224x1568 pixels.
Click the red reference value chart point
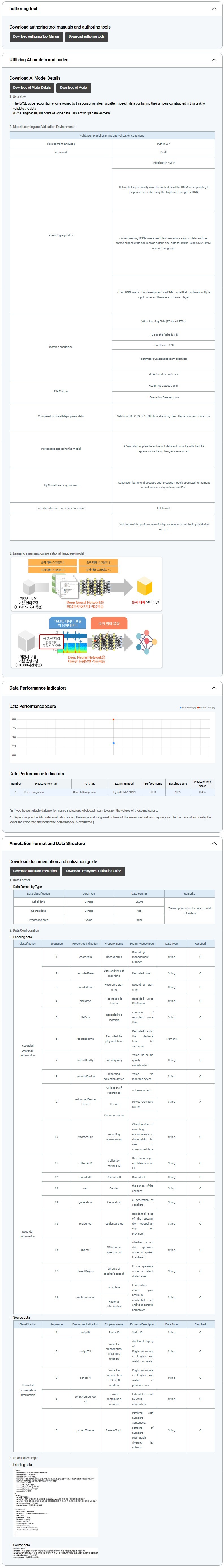coord(113,720)
